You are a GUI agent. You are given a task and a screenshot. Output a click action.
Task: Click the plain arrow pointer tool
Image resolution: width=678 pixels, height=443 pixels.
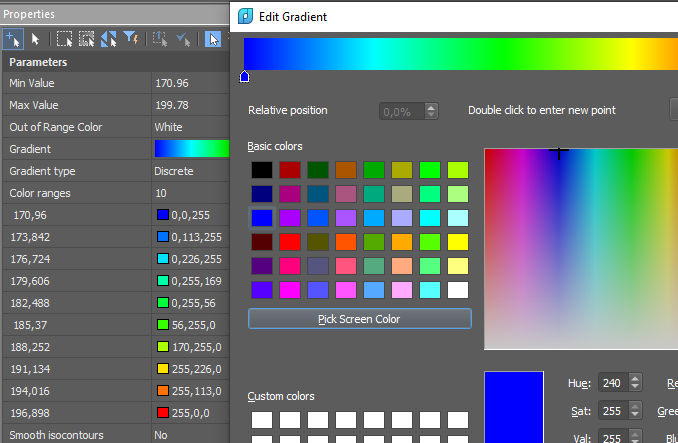pos(36,39)
